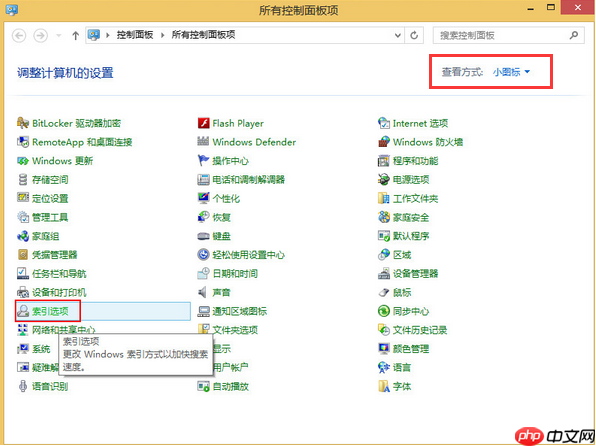Open the 电源选项 icon
This screenshot has height=446, width=596.
(384, 179)
